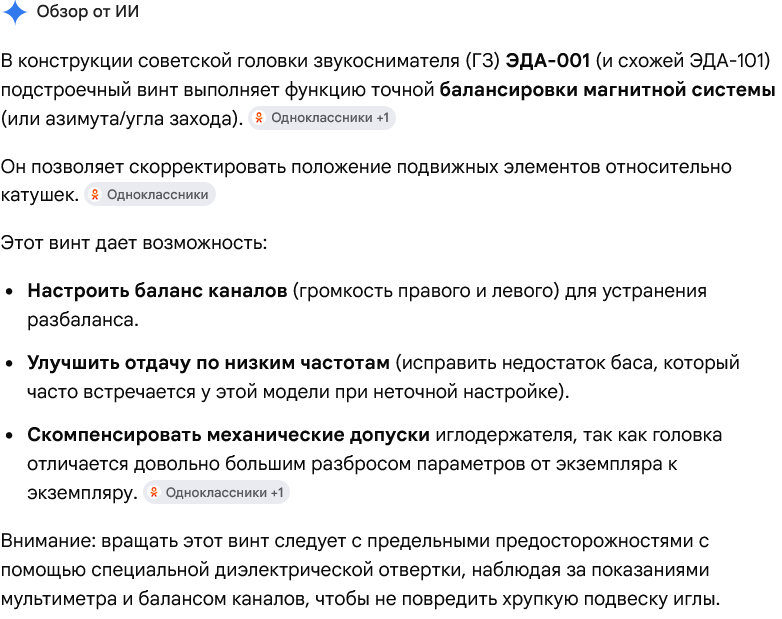
Task: Click bold text 'балансировки магнитной системы'
Action: pyautogui.click(x=607, y=90)
